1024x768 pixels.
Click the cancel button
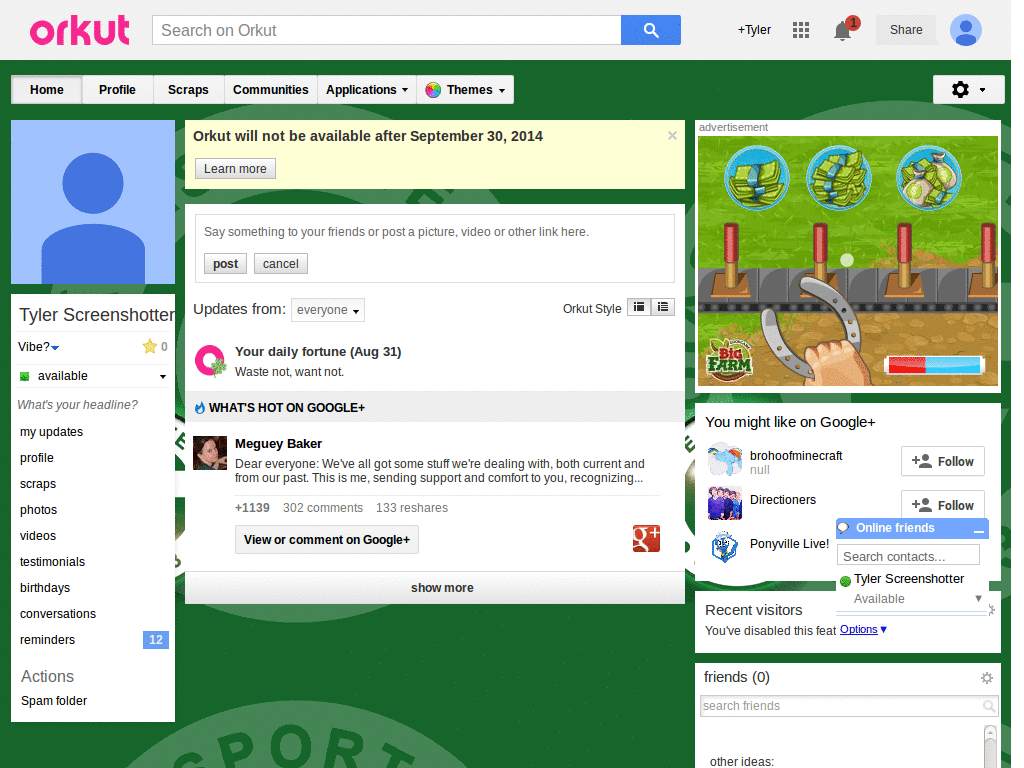pos(281,264)
